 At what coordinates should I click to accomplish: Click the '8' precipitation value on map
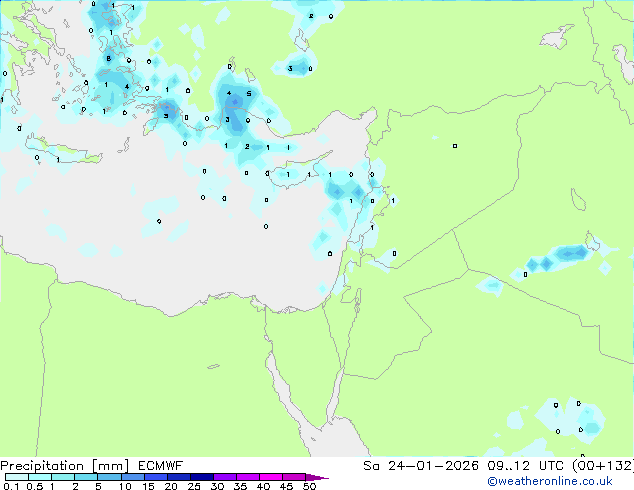[x=108, y=59]
